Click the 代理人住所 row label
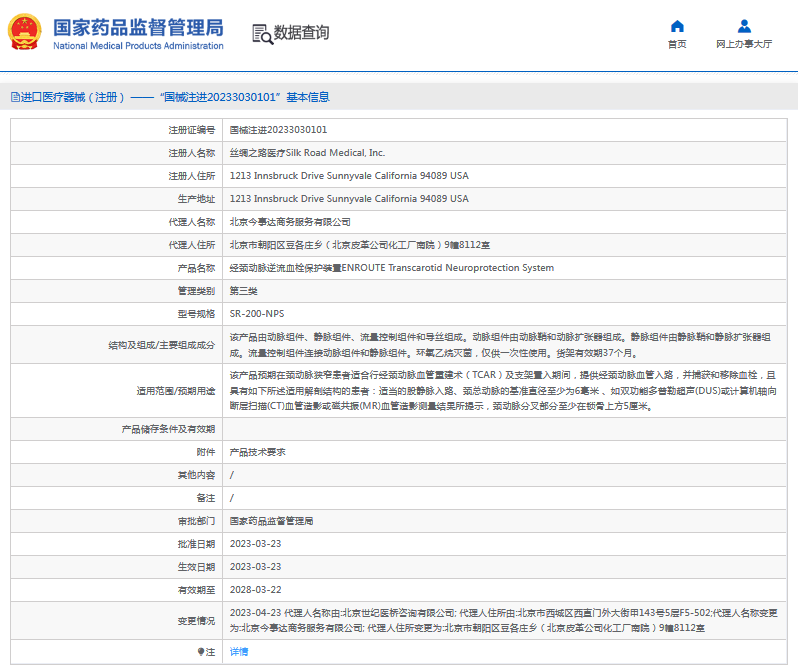The image size is (798, 671). point(192,245)
